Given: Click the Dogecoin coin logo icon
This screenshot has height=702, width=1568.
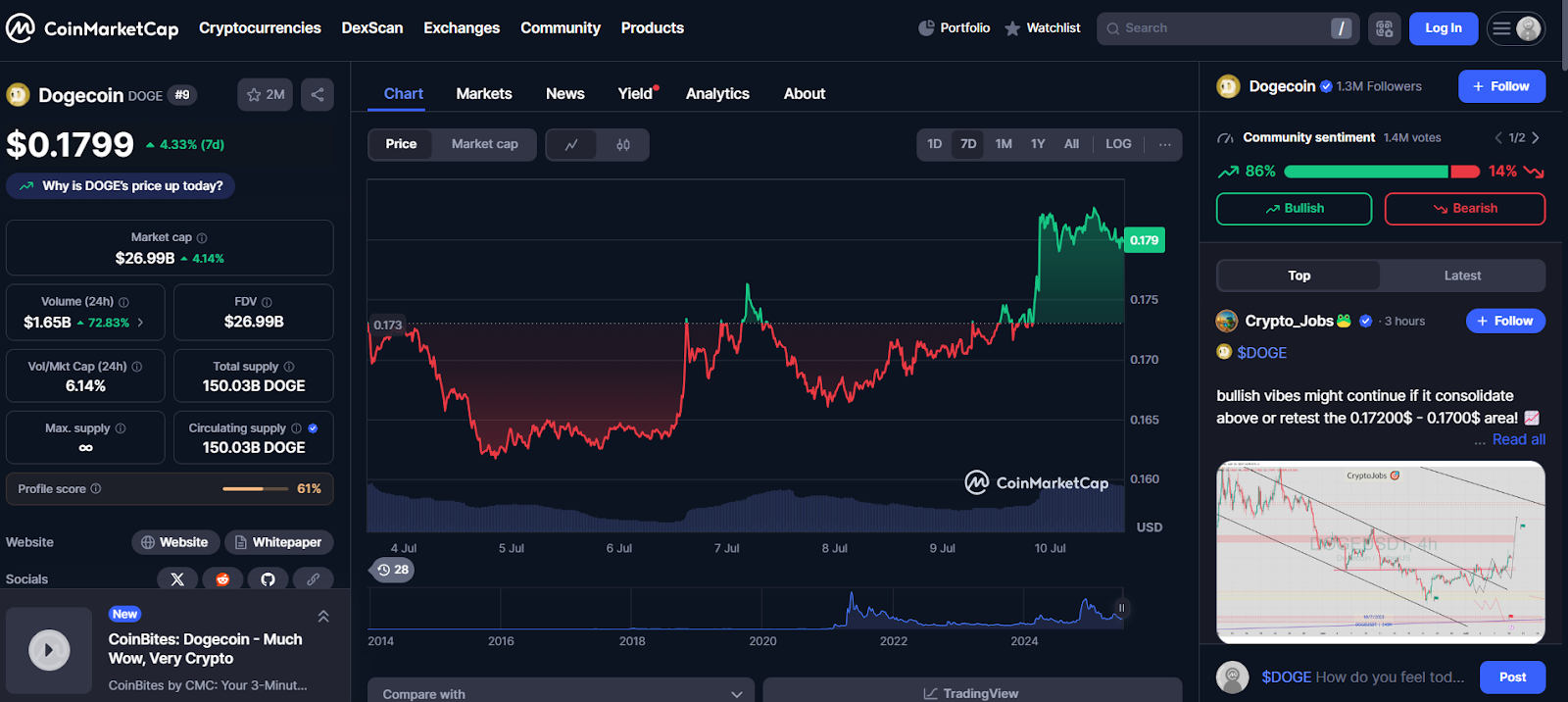Looking at the screenshot, I should tap(18, 95).
